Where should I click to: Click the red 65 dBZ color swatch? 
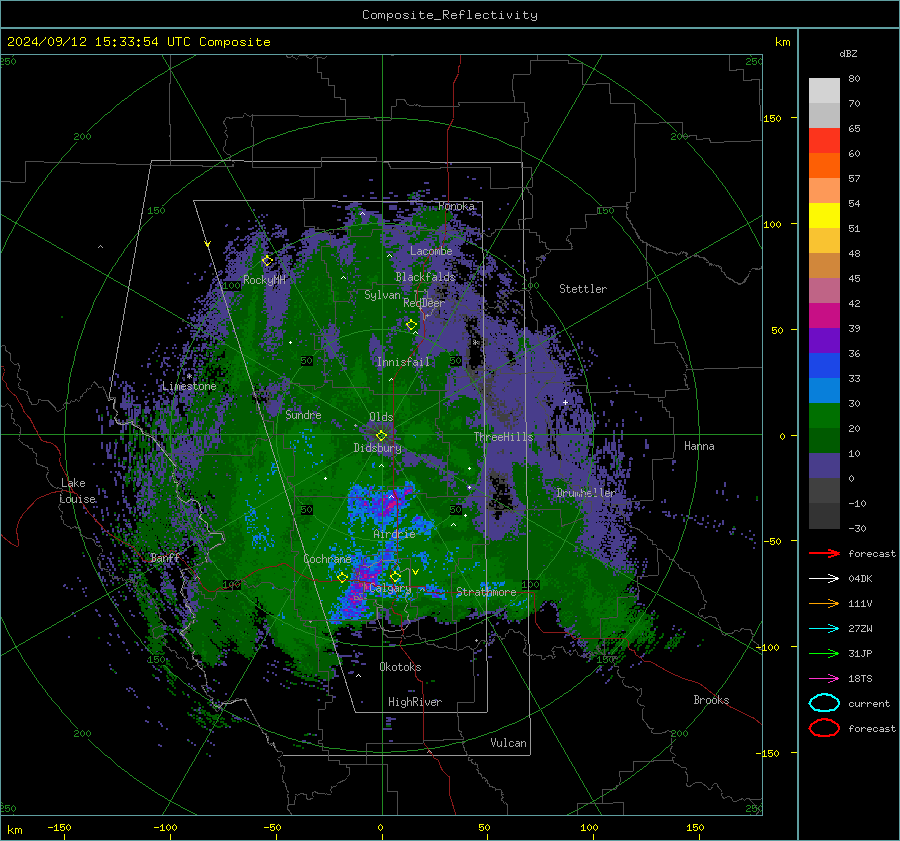tap(824, 141)
